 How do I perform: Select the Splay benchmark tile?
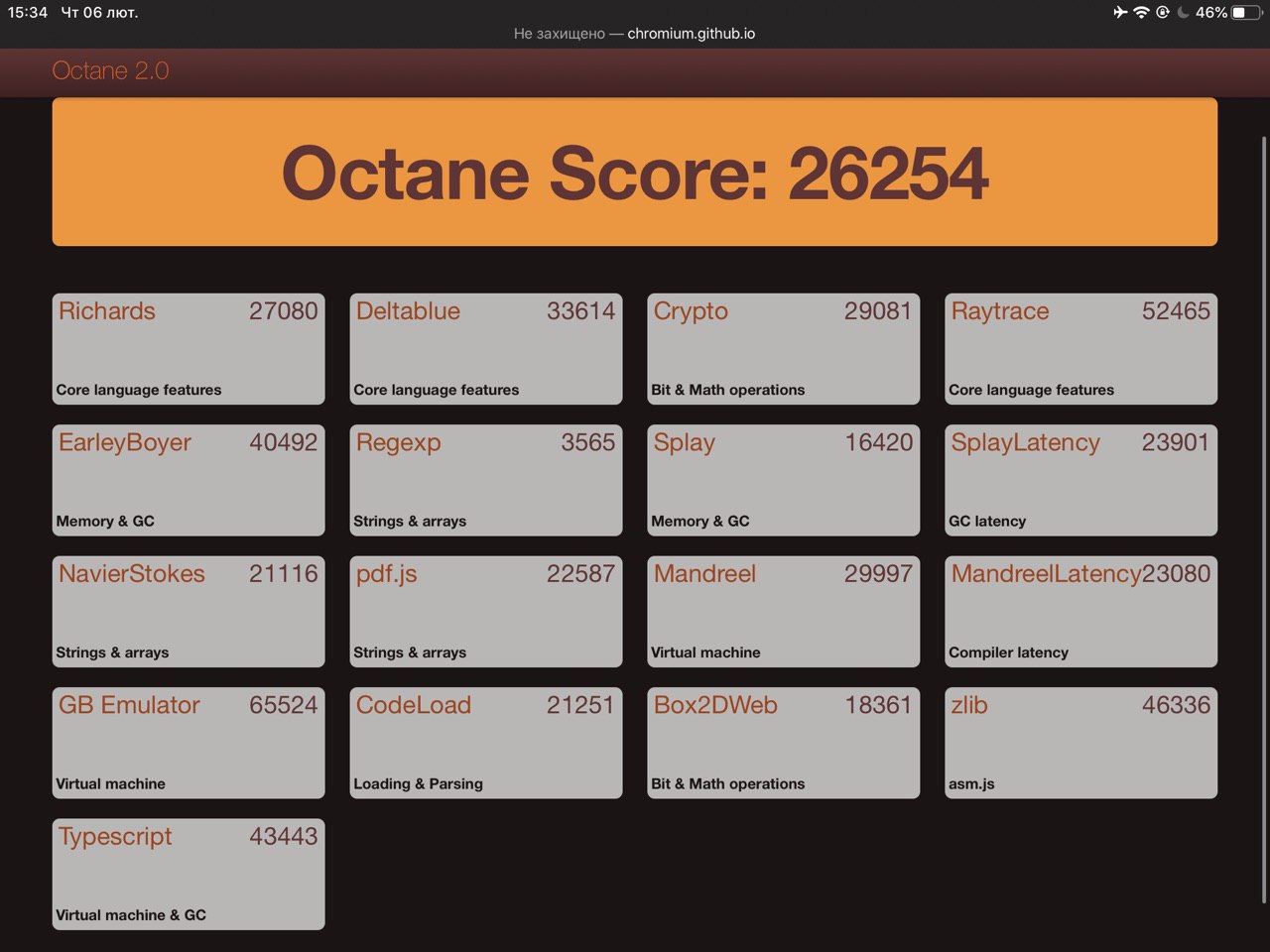784,480
